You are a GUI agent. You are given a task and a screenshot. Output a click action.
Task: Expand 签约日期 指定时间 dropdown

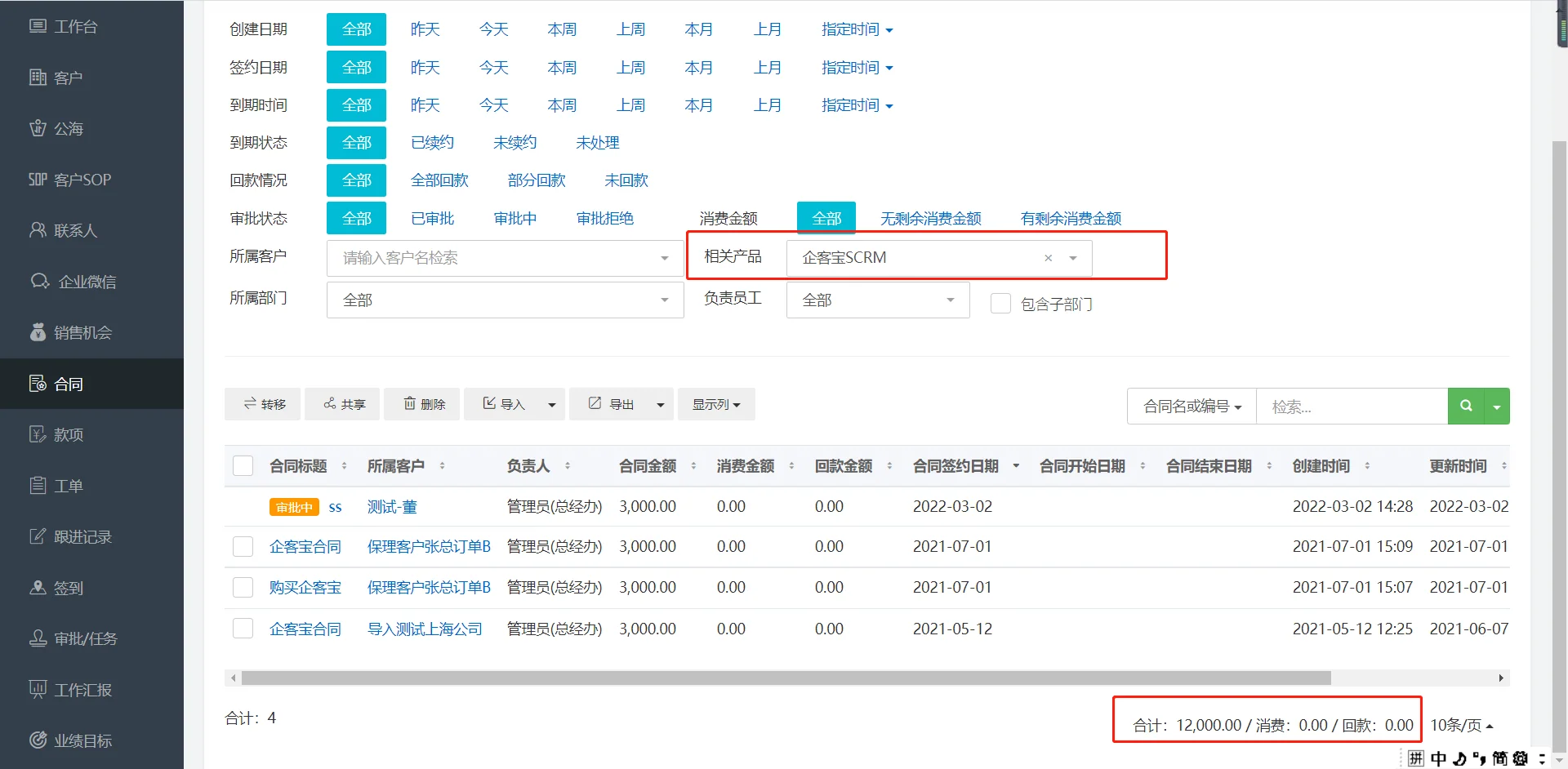click(x=857, y=68)
